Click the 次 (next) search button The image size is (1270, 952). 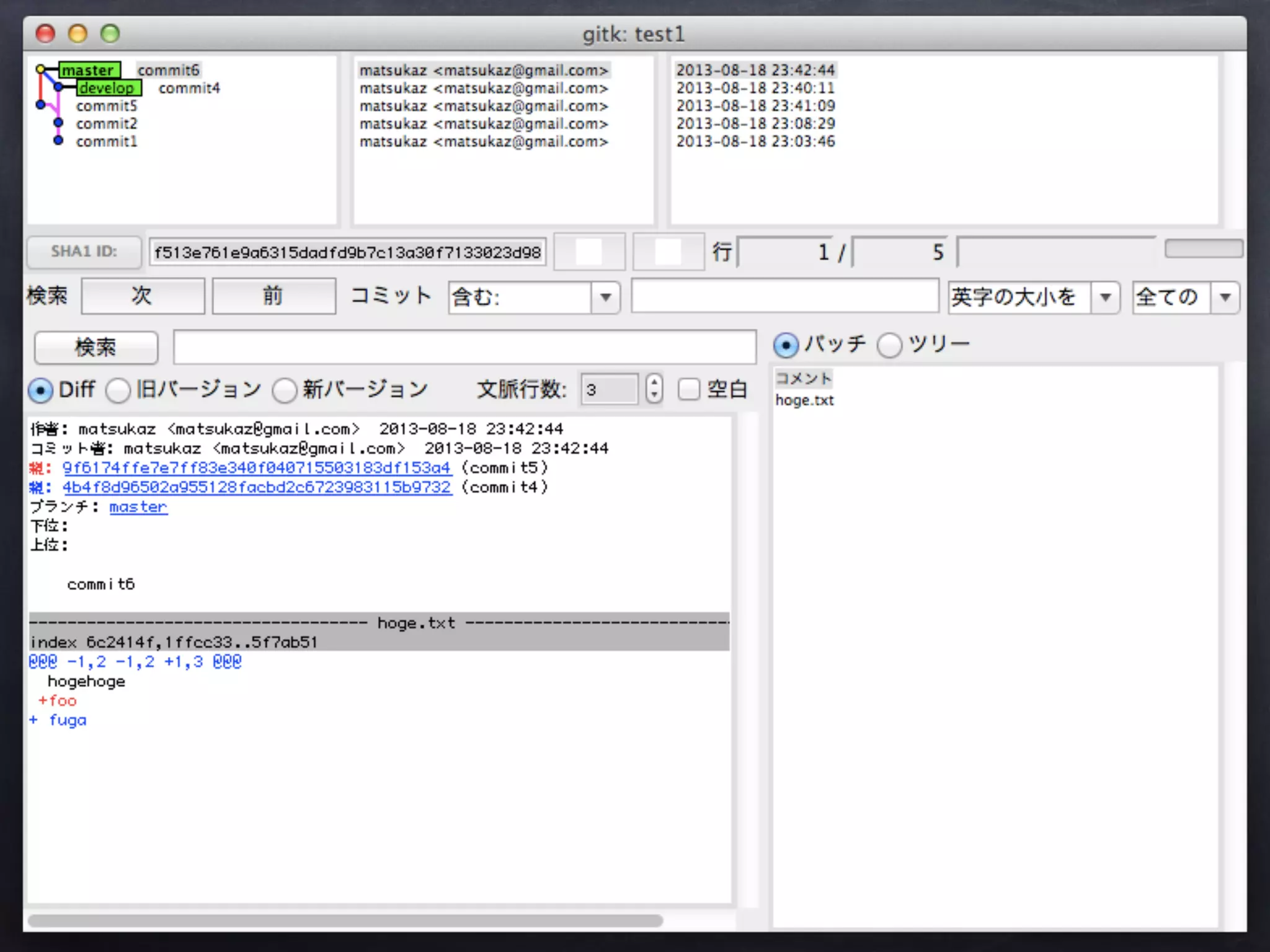[x=143, y=296]
